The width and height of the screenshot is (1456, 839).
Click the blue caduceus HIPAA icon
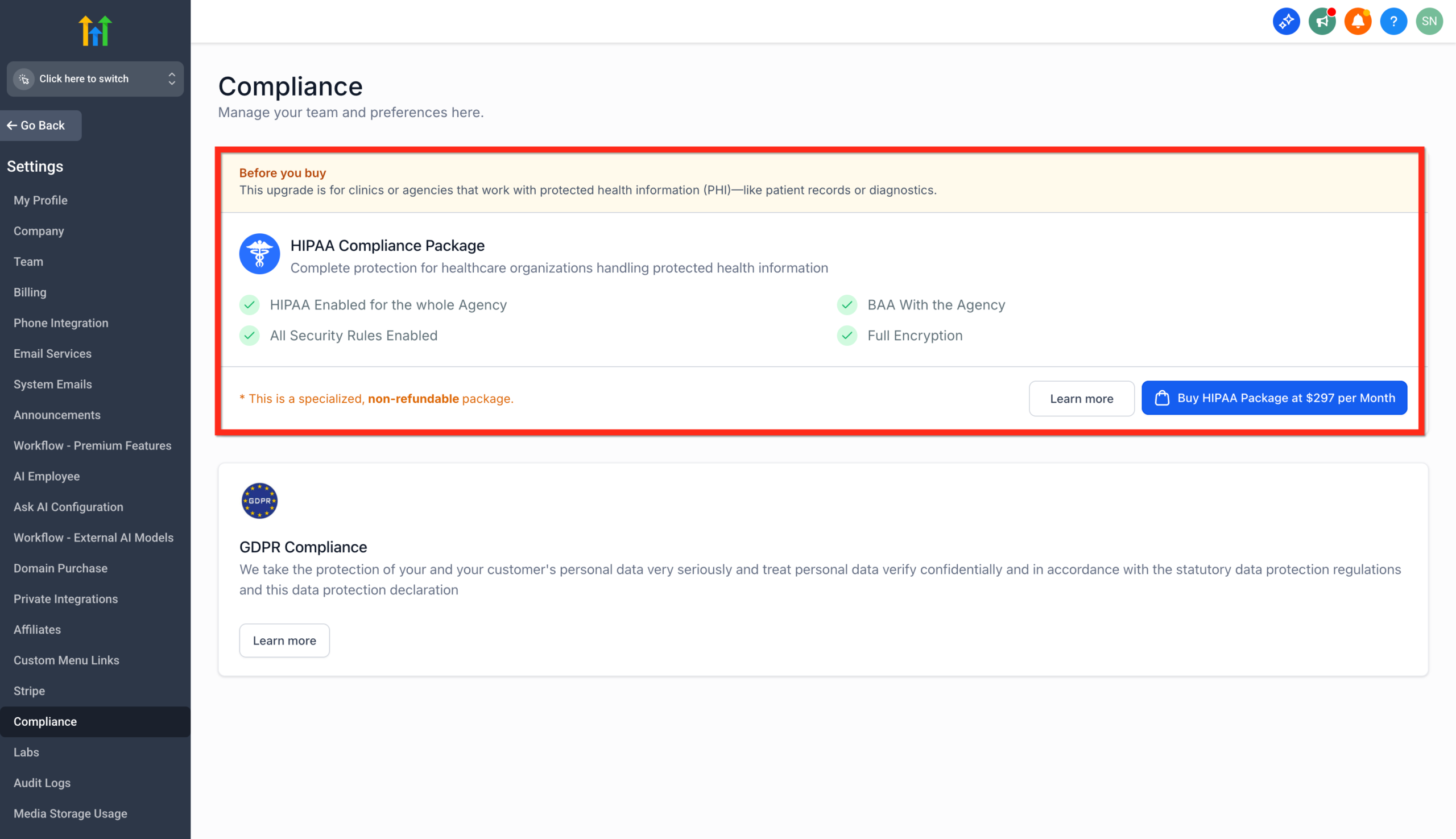[x=259, y=254]
